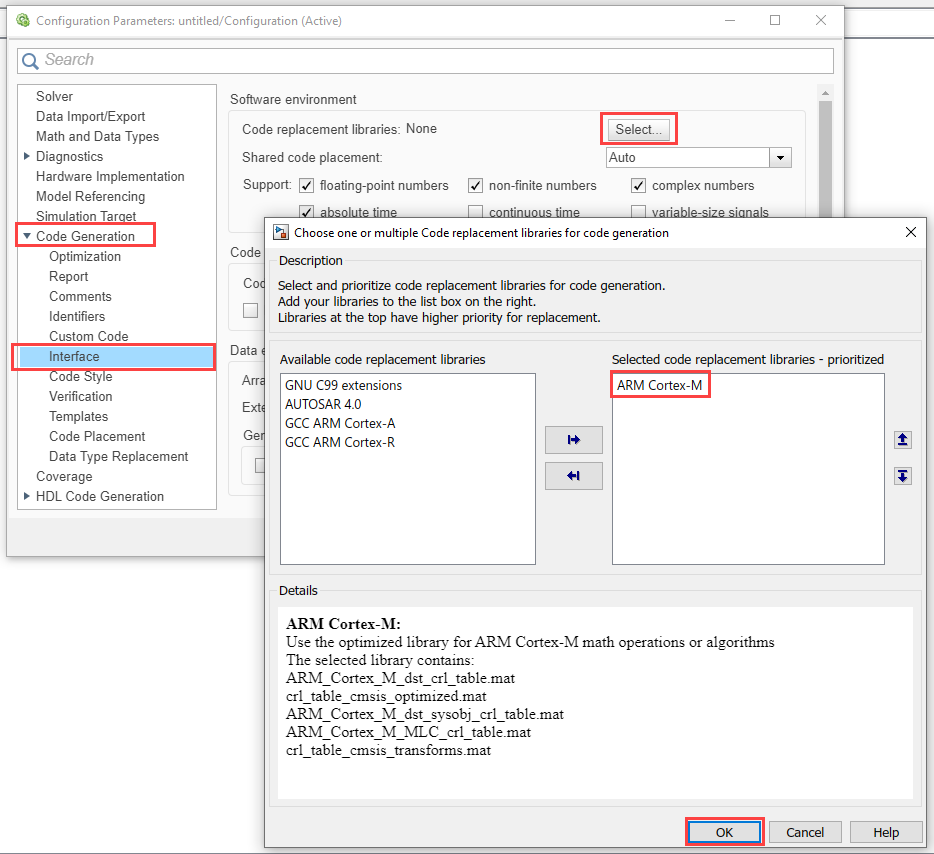934x854 pixels.
Task: Cancel the library selection dialog
Action: (x=805, y=832)
